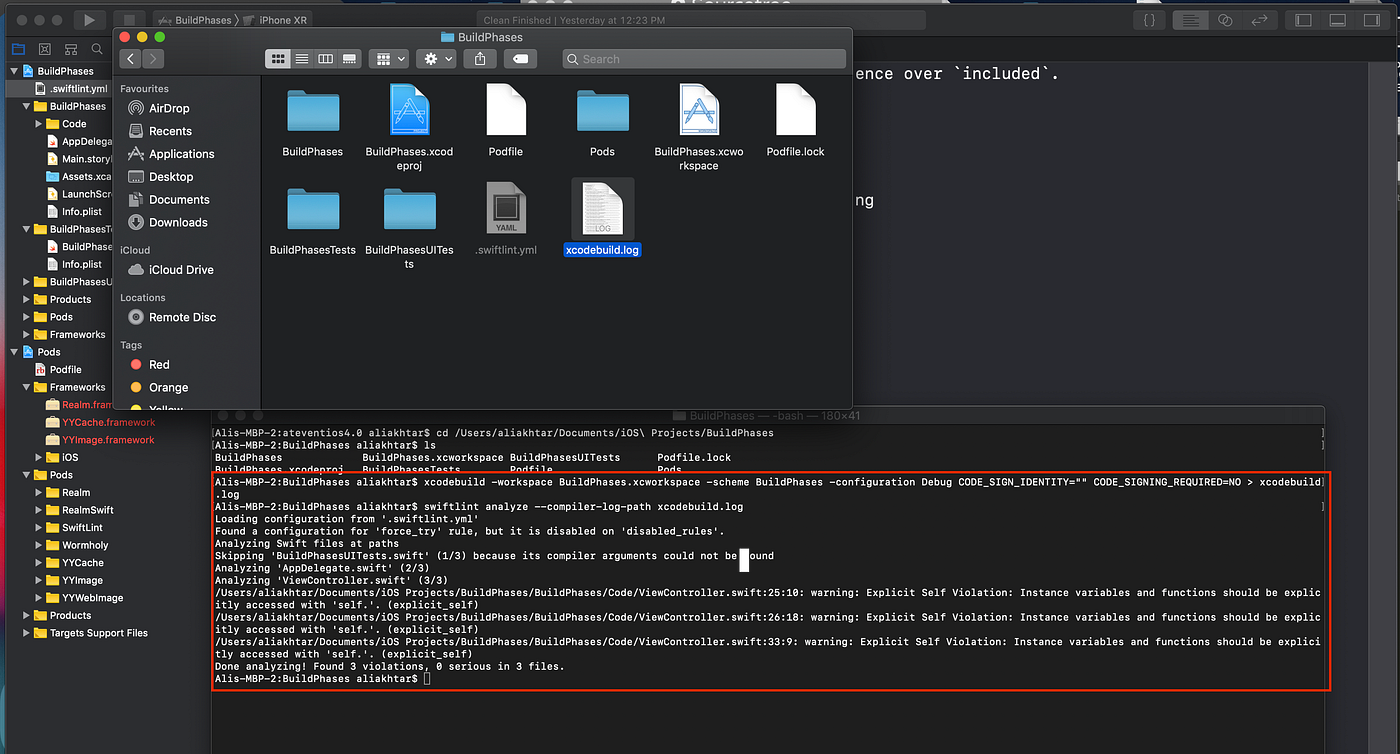Open iCloud Drive in Finder sidebar

pyautogui.click(x=171, y=270)
